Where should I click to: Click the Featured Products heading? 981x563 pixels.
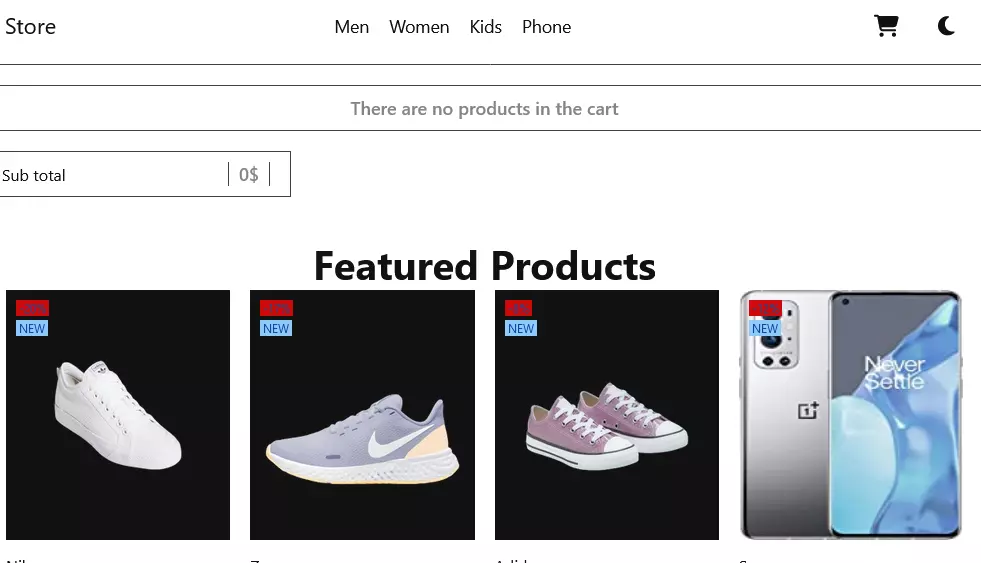point(485,266)
